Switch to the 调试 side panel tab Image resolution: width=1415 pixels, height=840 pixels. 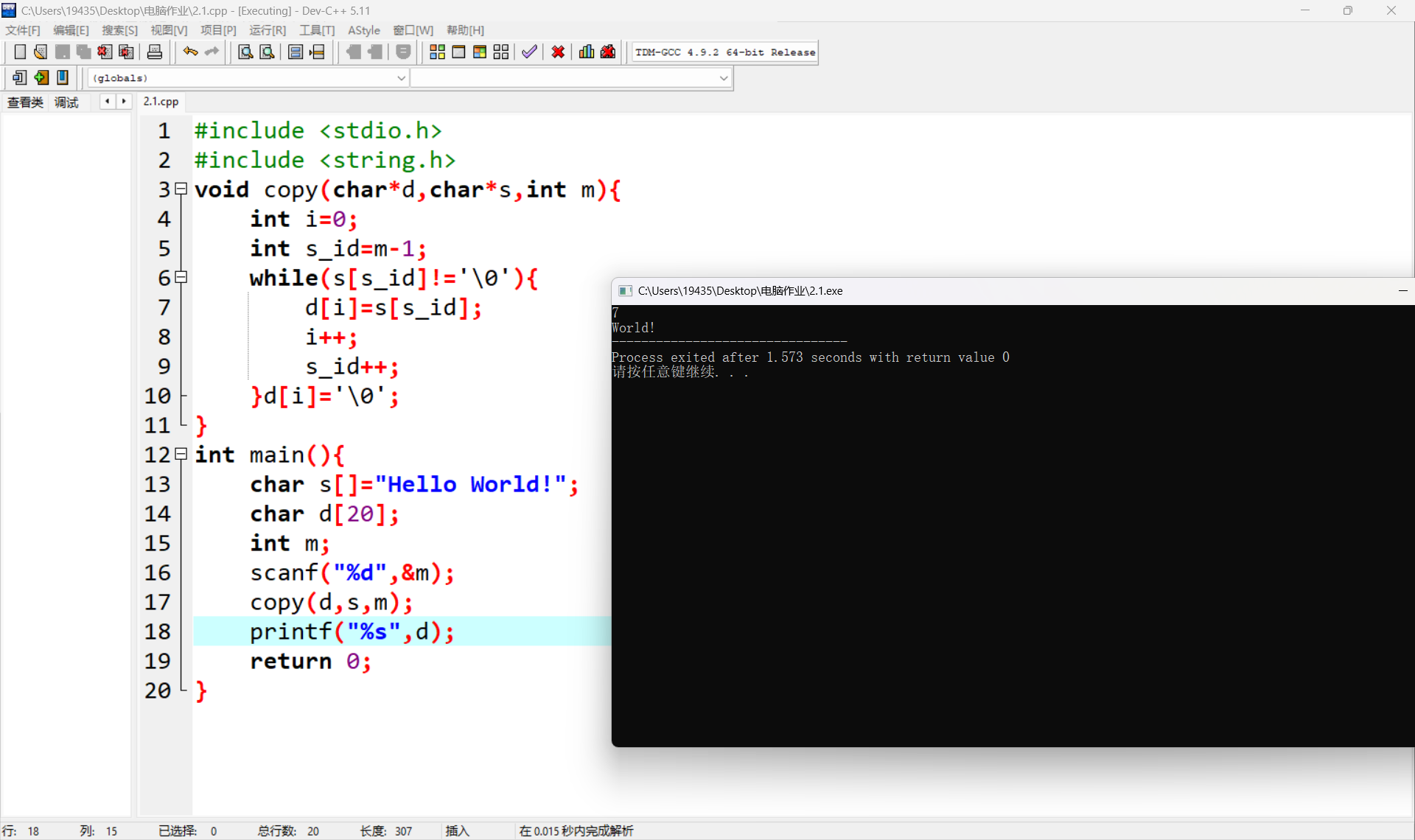click(66, 102)
